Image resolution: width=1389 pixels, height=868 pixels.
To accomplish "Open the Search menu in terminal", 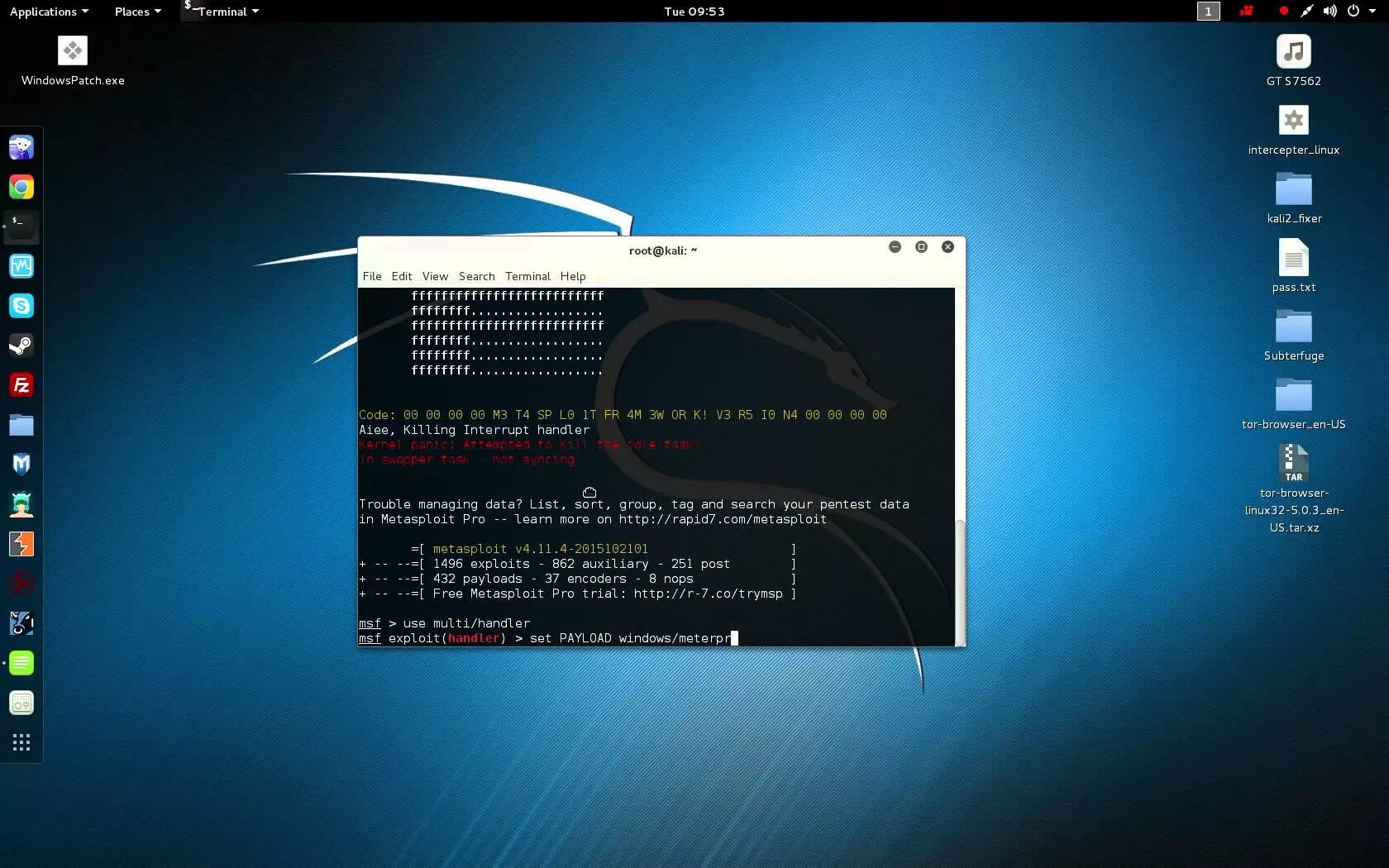I will coord(477,276).
